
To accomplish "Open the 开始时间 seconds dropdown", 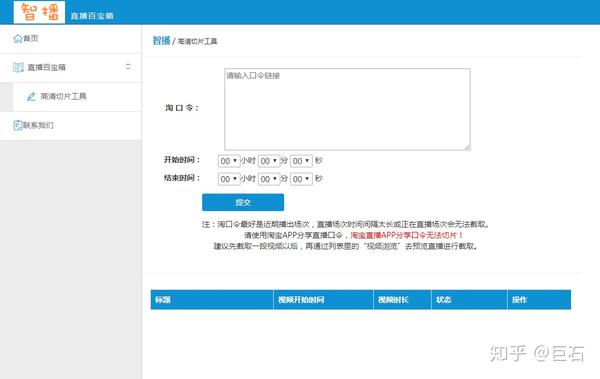I will (x=301, y=161).
